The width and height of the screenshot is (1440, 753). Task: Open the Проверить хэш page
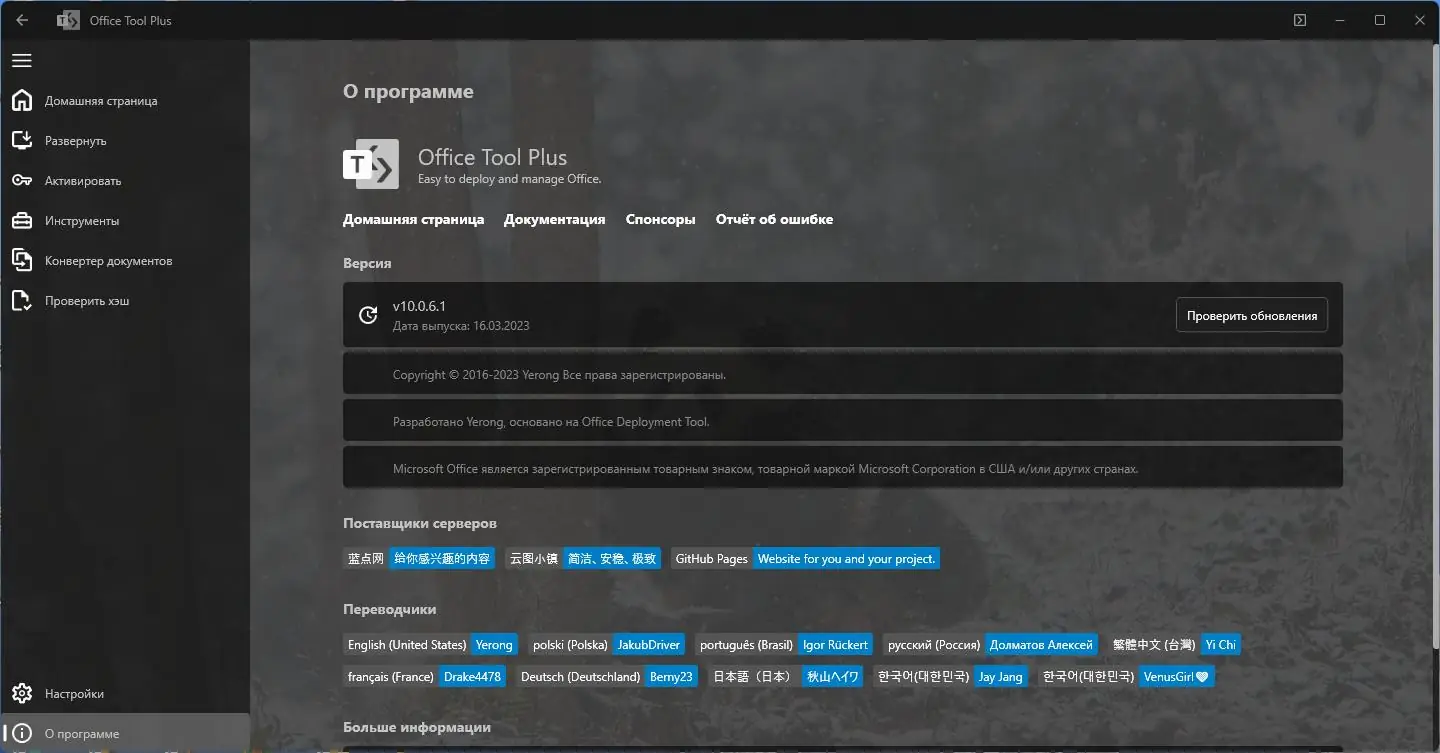tap(125, 301)
